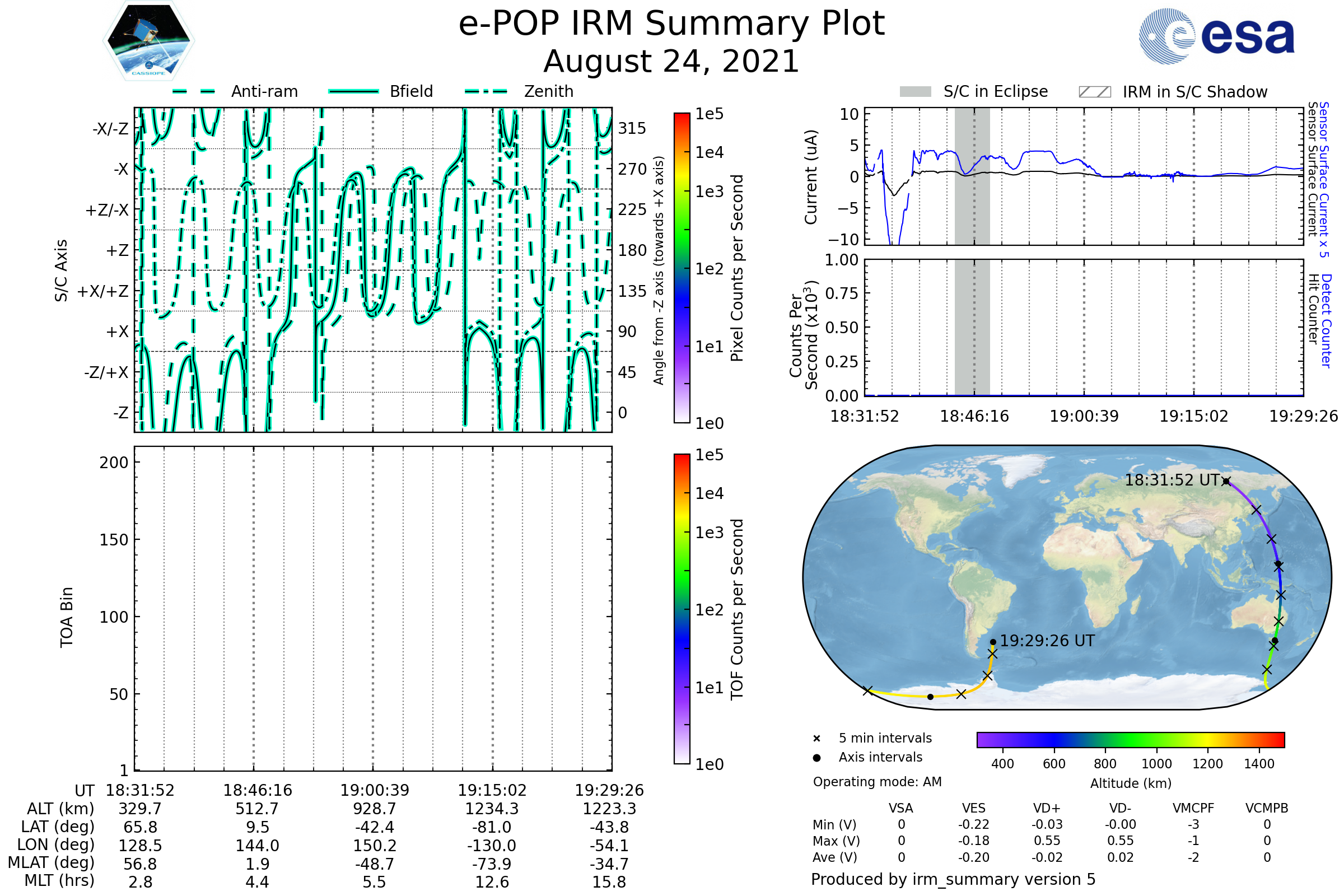Click the Bfield solid legend line

353,91
